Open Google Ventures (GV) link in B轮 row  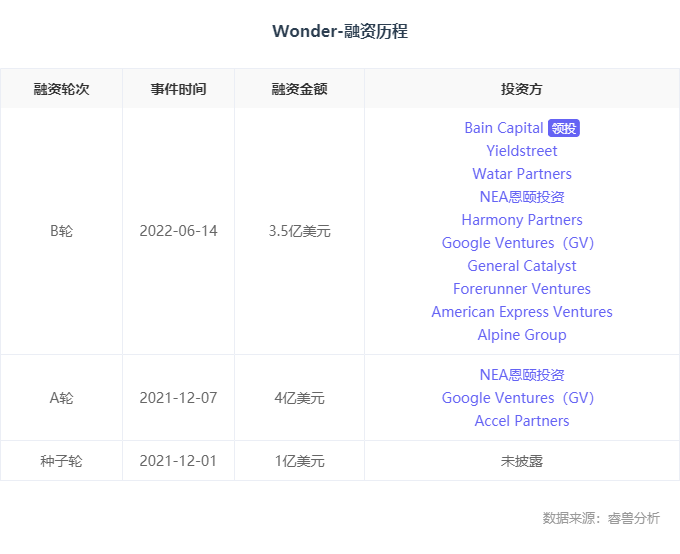click(517, 243)
